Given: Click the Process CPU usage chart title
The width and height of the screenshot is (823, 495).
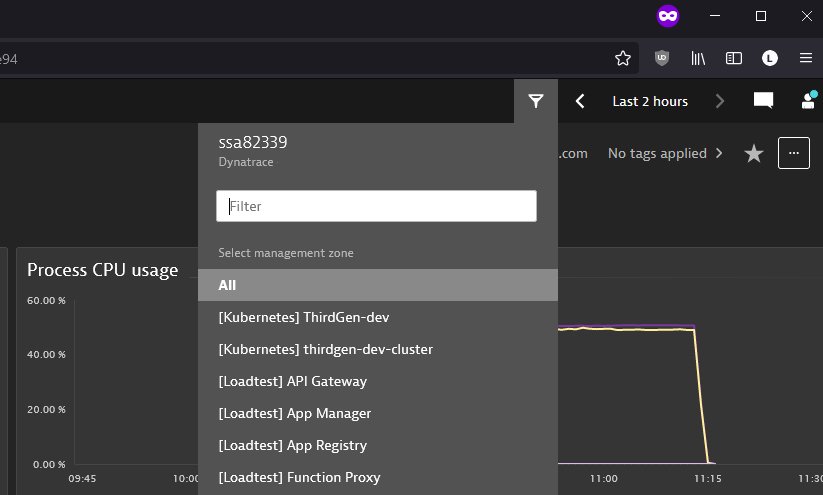Looking at the screenshot, I should (102, 270).
